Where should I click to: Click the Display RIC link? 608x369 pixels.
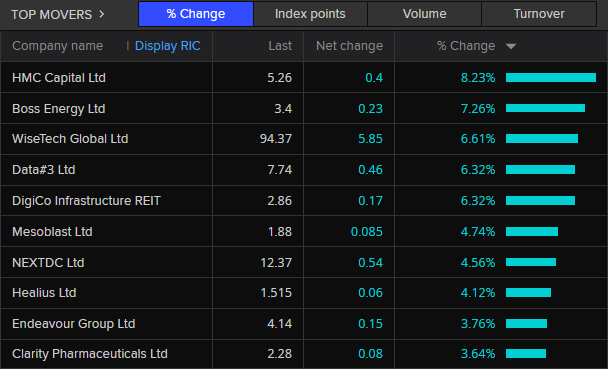tap(168, 46)
